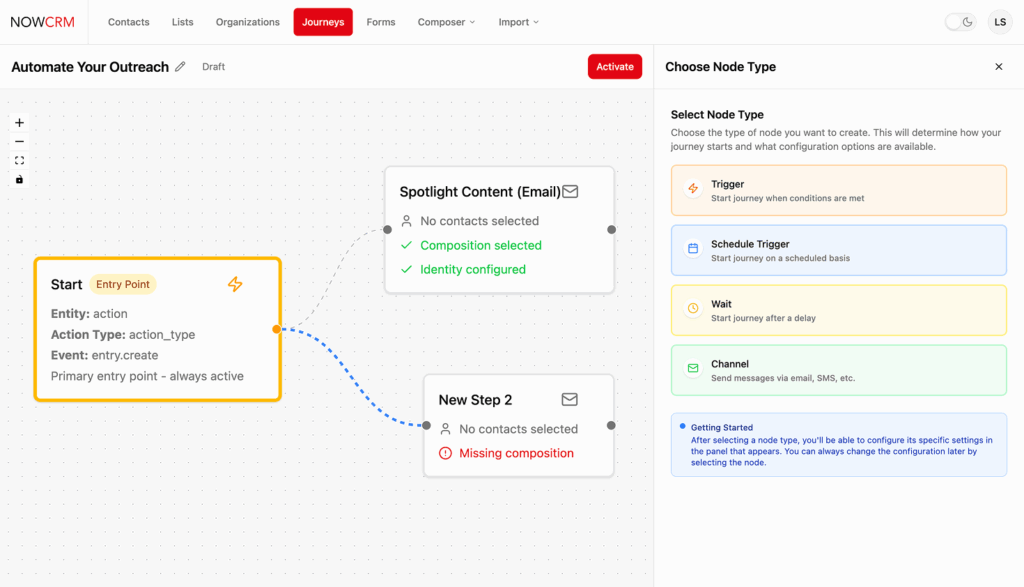This screenshot has height=587, width=1024.
Task: Open the Composer dropdown menu
Action: tap(446, 22)
